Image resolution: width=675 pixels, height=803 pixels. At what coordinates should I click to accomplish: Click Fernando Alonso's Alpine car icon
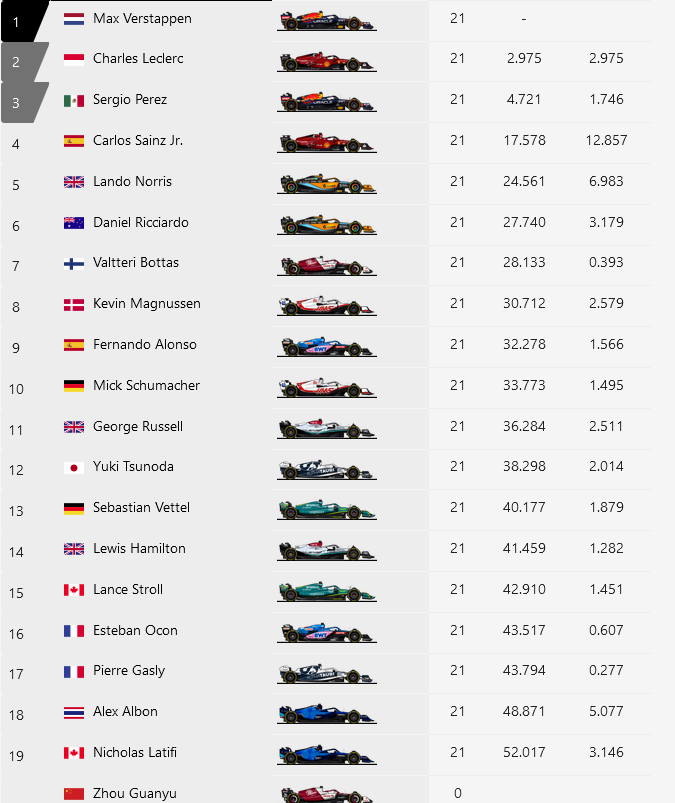tap(328, 345)
